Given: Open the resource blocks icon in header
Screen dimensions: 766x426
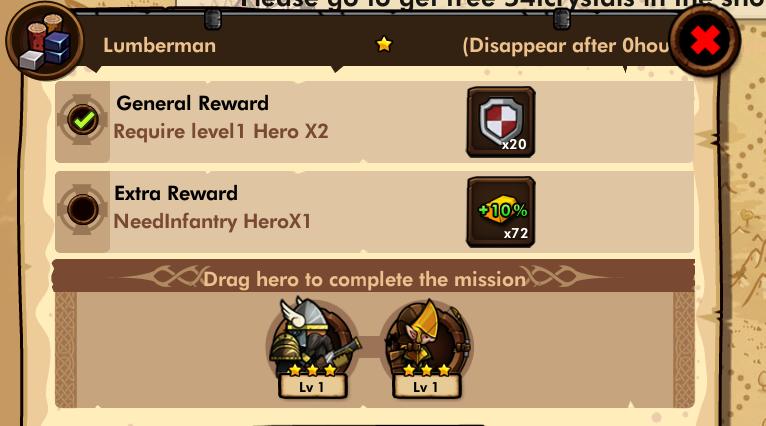Looking at the screenshot, I should point(44,41).
